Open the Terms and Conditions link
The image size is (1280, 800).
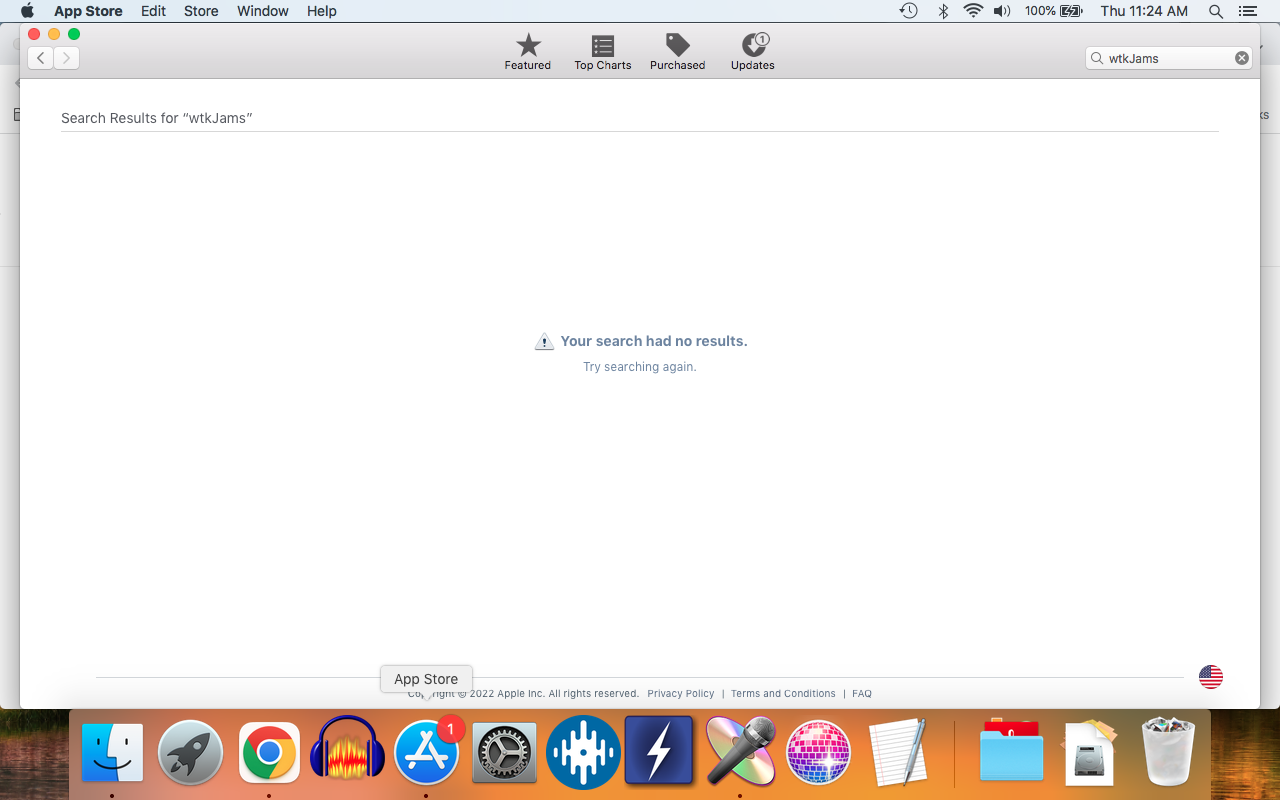click(783, 694)
